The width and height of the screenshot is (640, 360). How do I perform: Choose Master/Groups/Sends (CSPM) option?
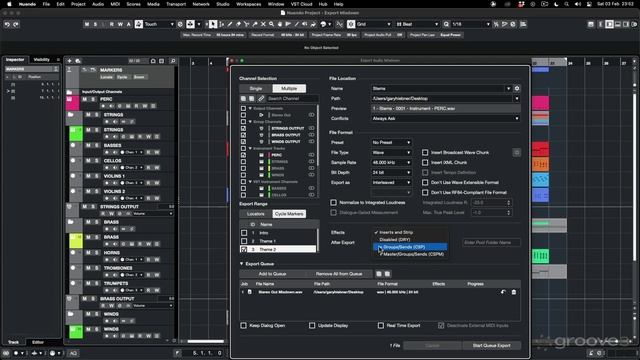coord(410,254)
